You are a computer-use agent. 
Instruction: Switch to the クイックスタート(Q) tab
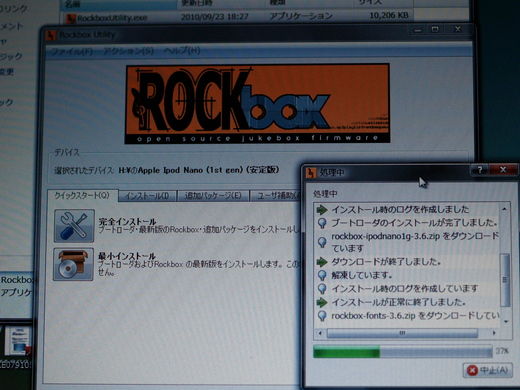pyautogui.click(x=82, y=196)
